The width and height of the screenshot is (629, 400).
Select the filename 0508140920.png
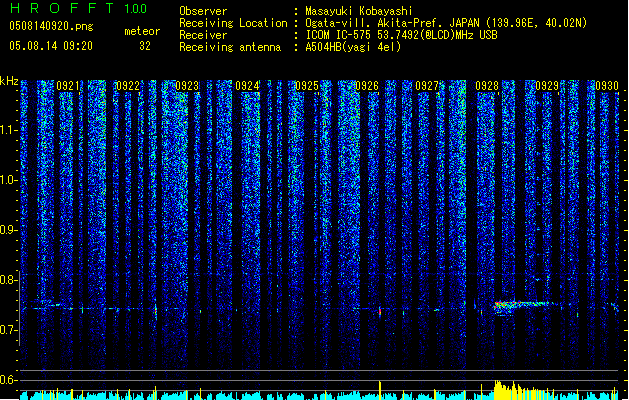click(51, 26)
